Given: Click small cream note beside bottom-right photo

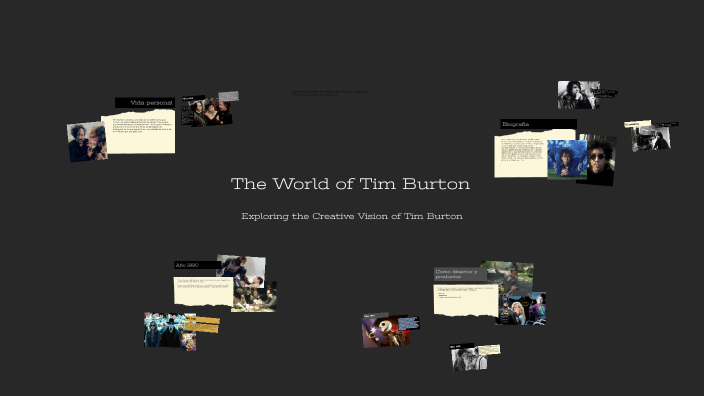Looking at the screenshot, I should coord(489,350).
